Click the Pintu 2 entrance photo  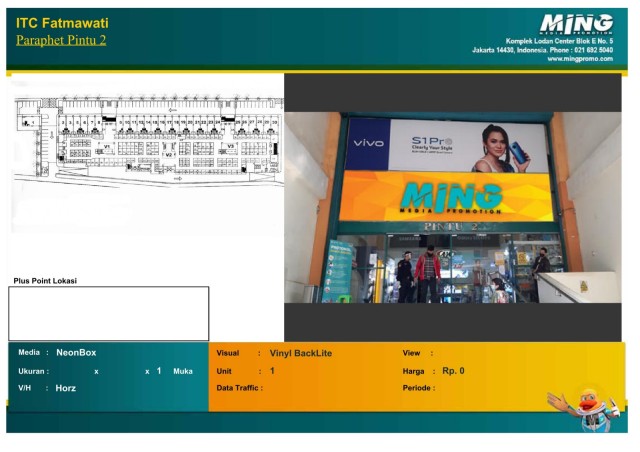click(453, 207)
